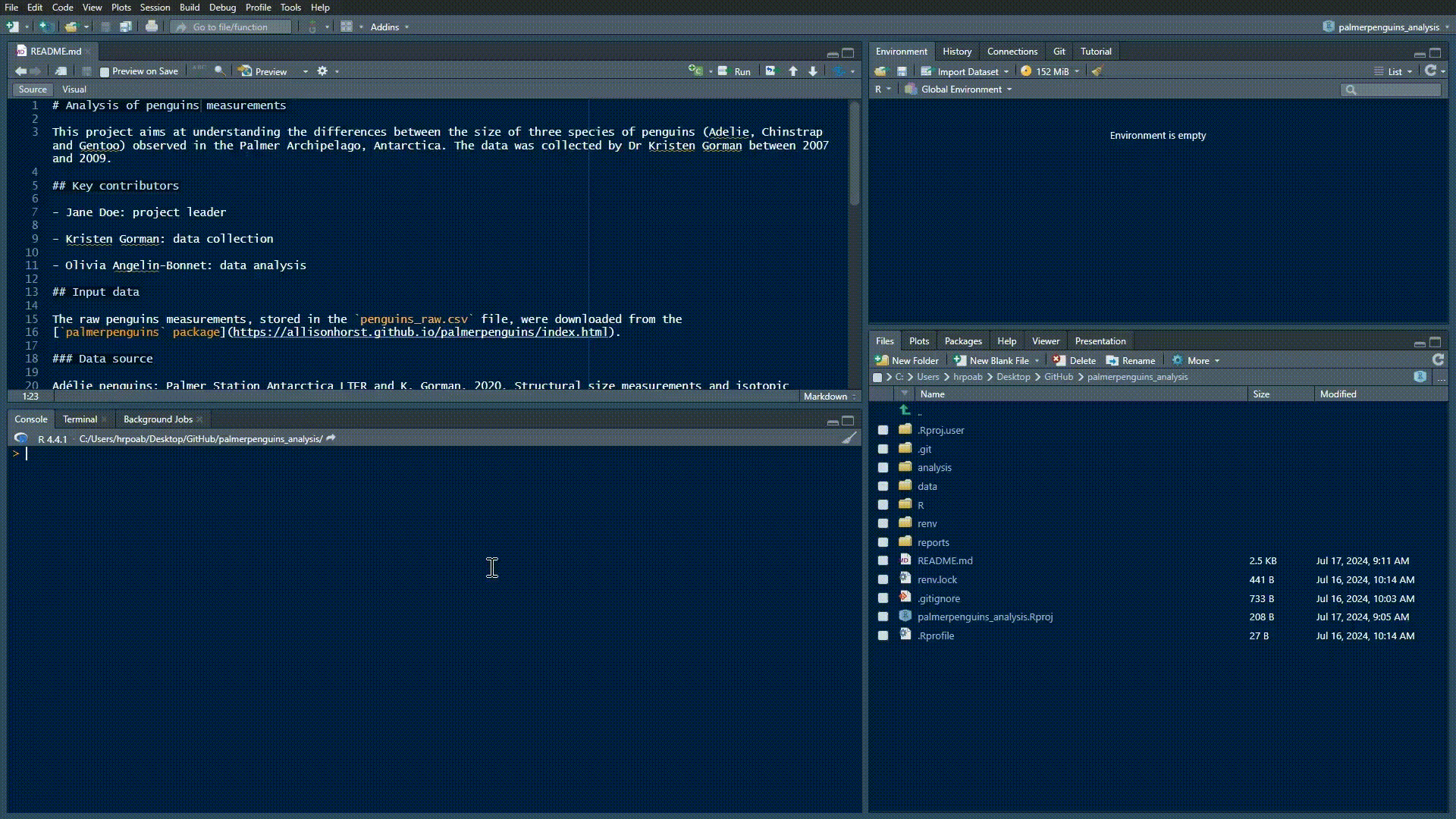Enable the Preview on Save checkbox
Viewport: 1456px width, 819px height.
coord(105,72)
